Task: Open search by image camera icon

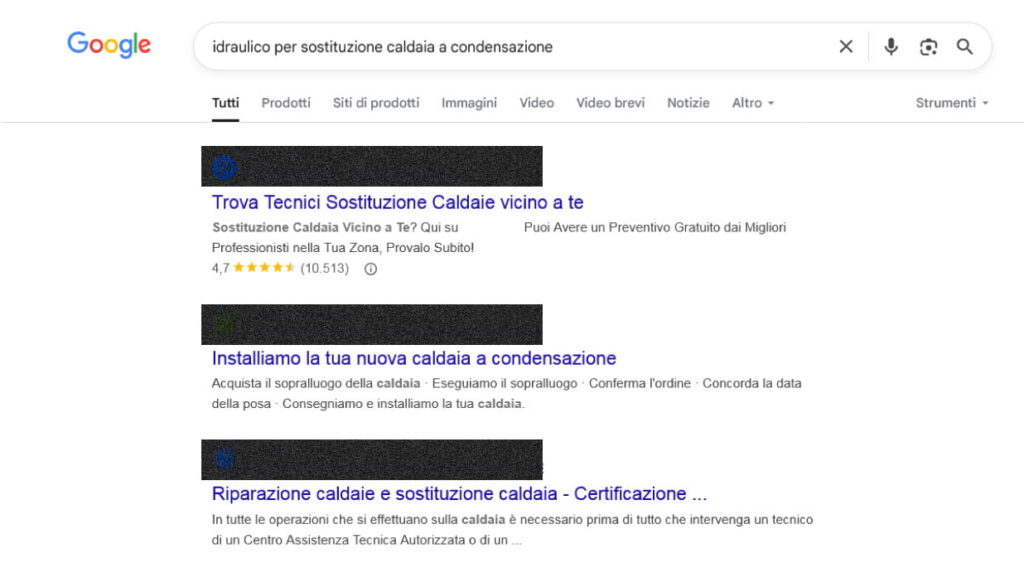Action: (x=928, y=46)
